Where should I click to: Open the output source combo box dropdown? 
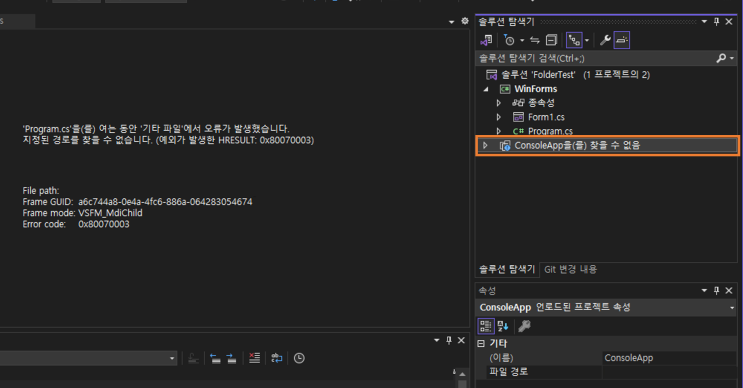[172, 358]
